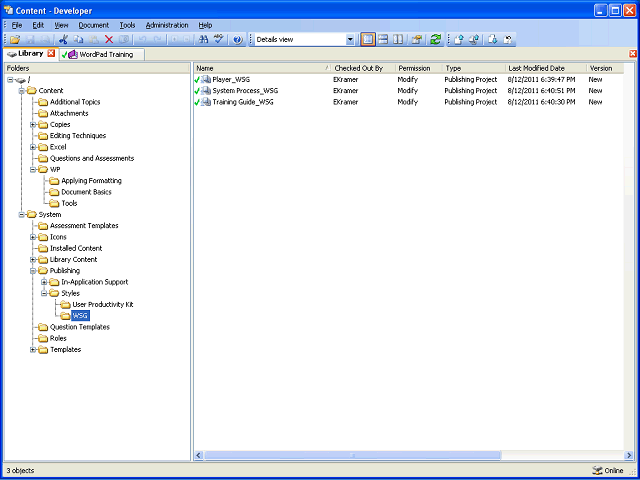Image resolution: width=640 pixels, height=480 pixels.
Task: Click the Check In All toolbar icon
Action: 474,40
